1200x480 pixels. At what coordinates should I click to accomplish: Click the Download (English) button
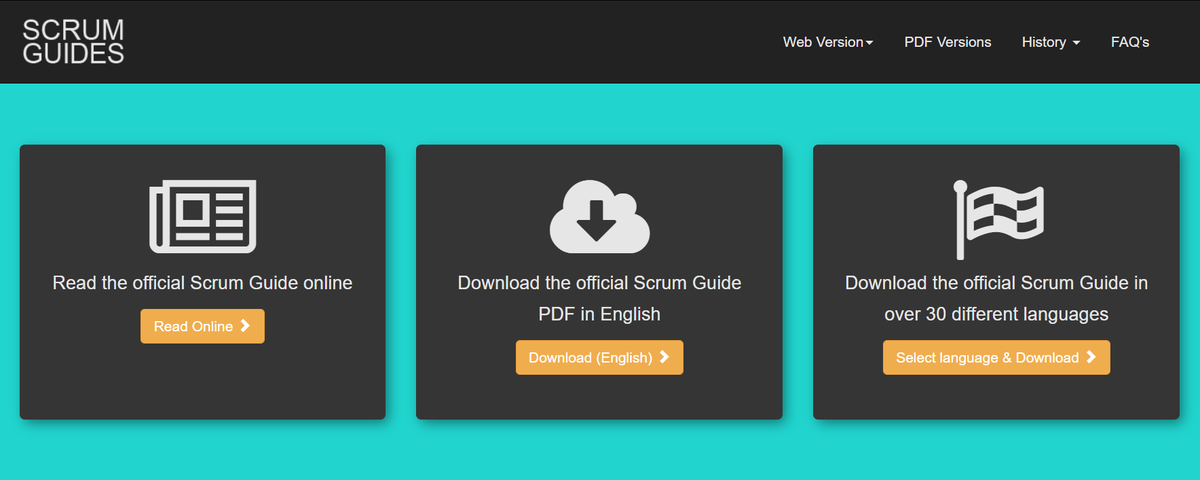(600, 357)
